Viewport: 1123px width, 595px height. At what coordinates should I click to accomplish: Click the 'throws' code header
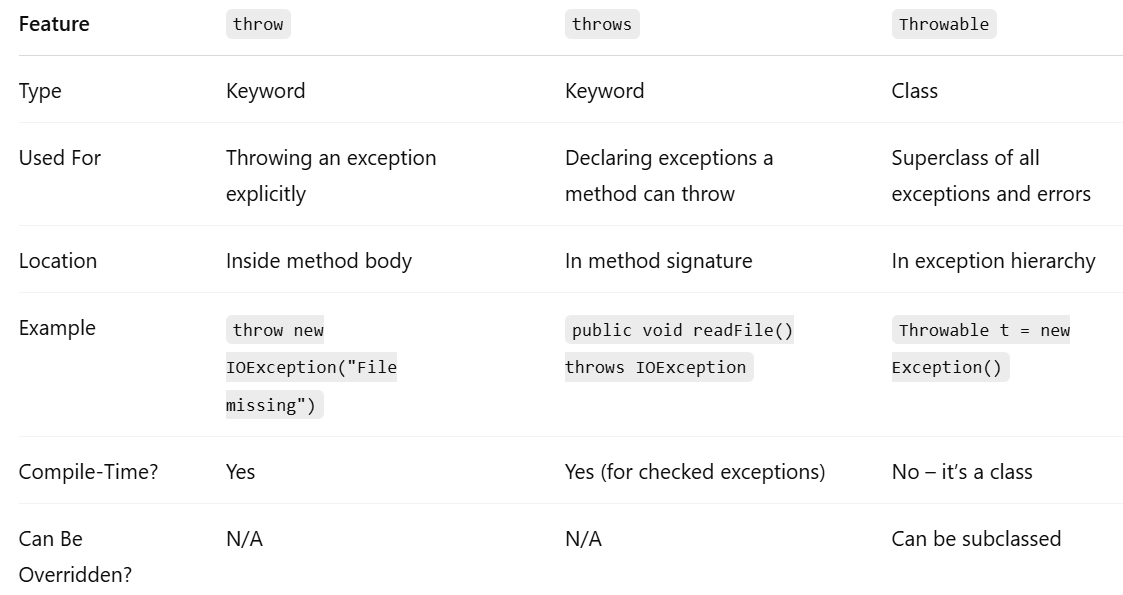tap(602, 24)
